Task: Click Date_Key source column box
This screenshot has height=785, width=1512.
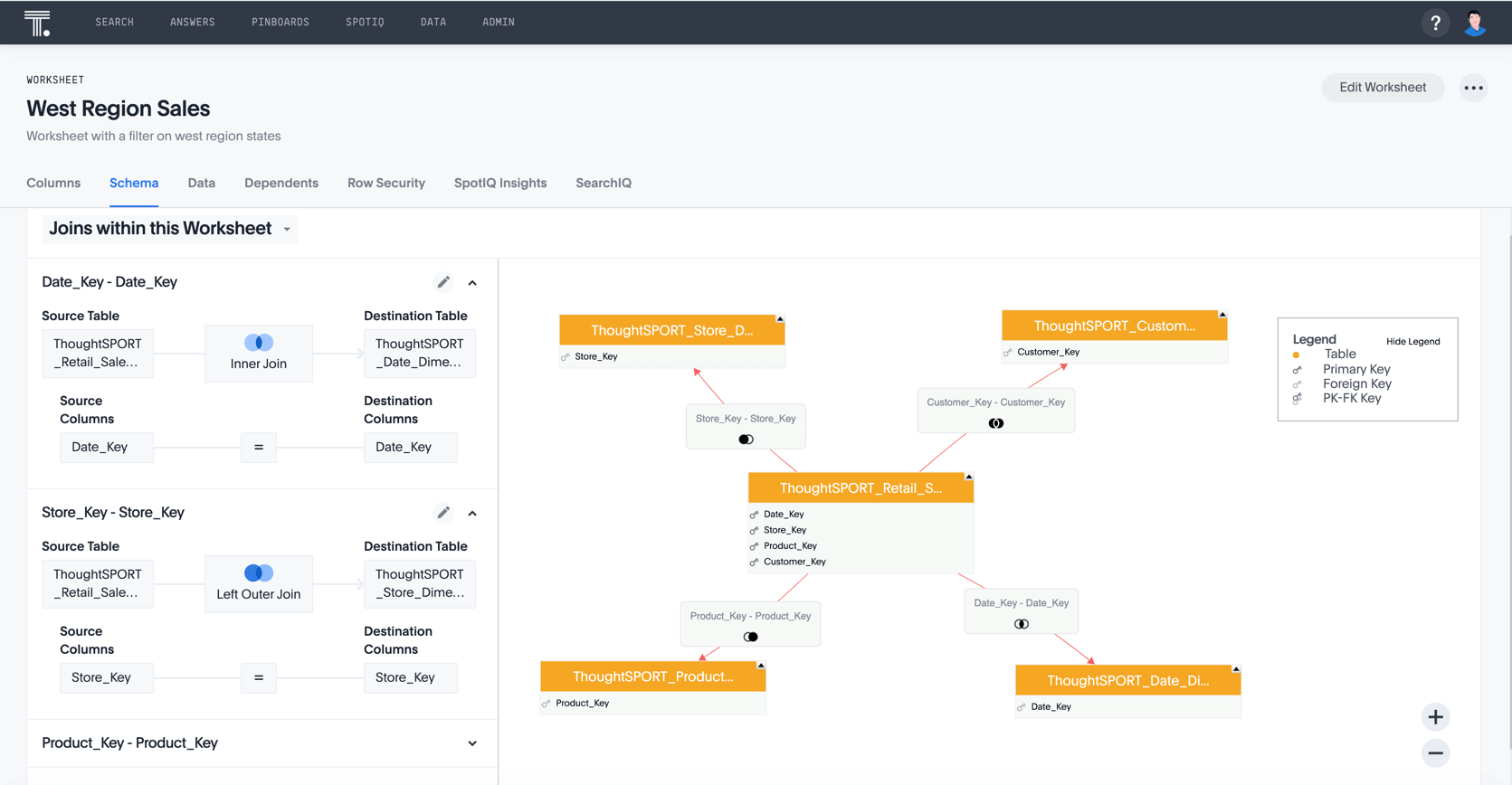Action: (107, 447)
